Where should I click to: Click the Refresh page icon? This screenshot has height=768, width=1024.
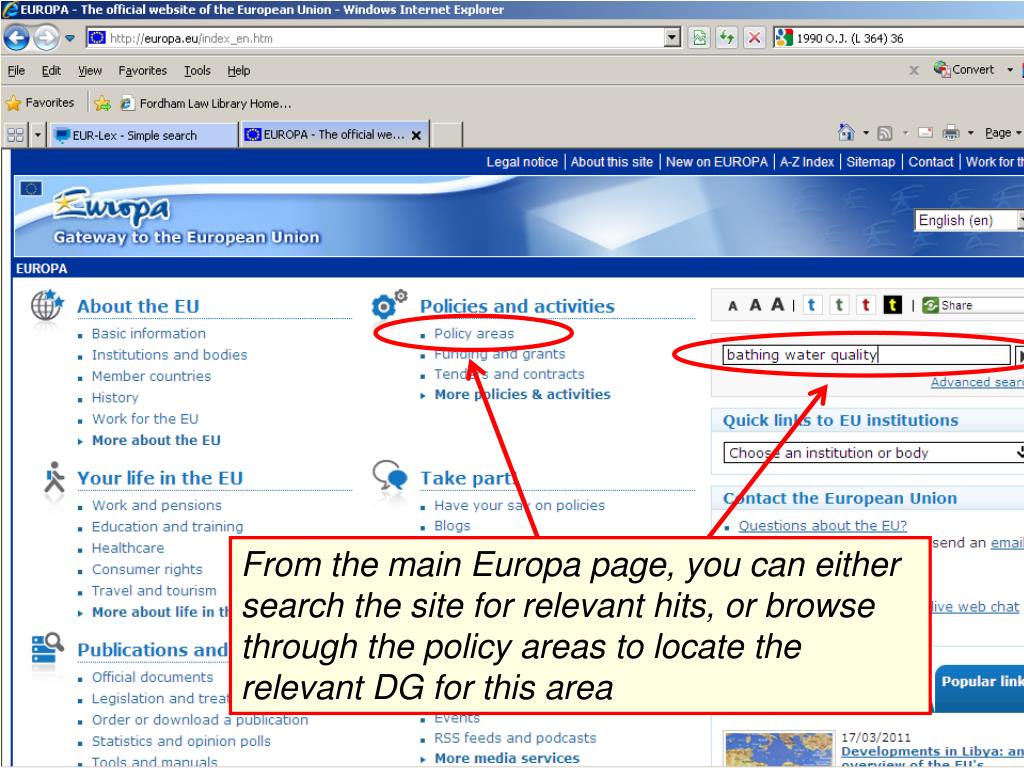coord(727,38)
